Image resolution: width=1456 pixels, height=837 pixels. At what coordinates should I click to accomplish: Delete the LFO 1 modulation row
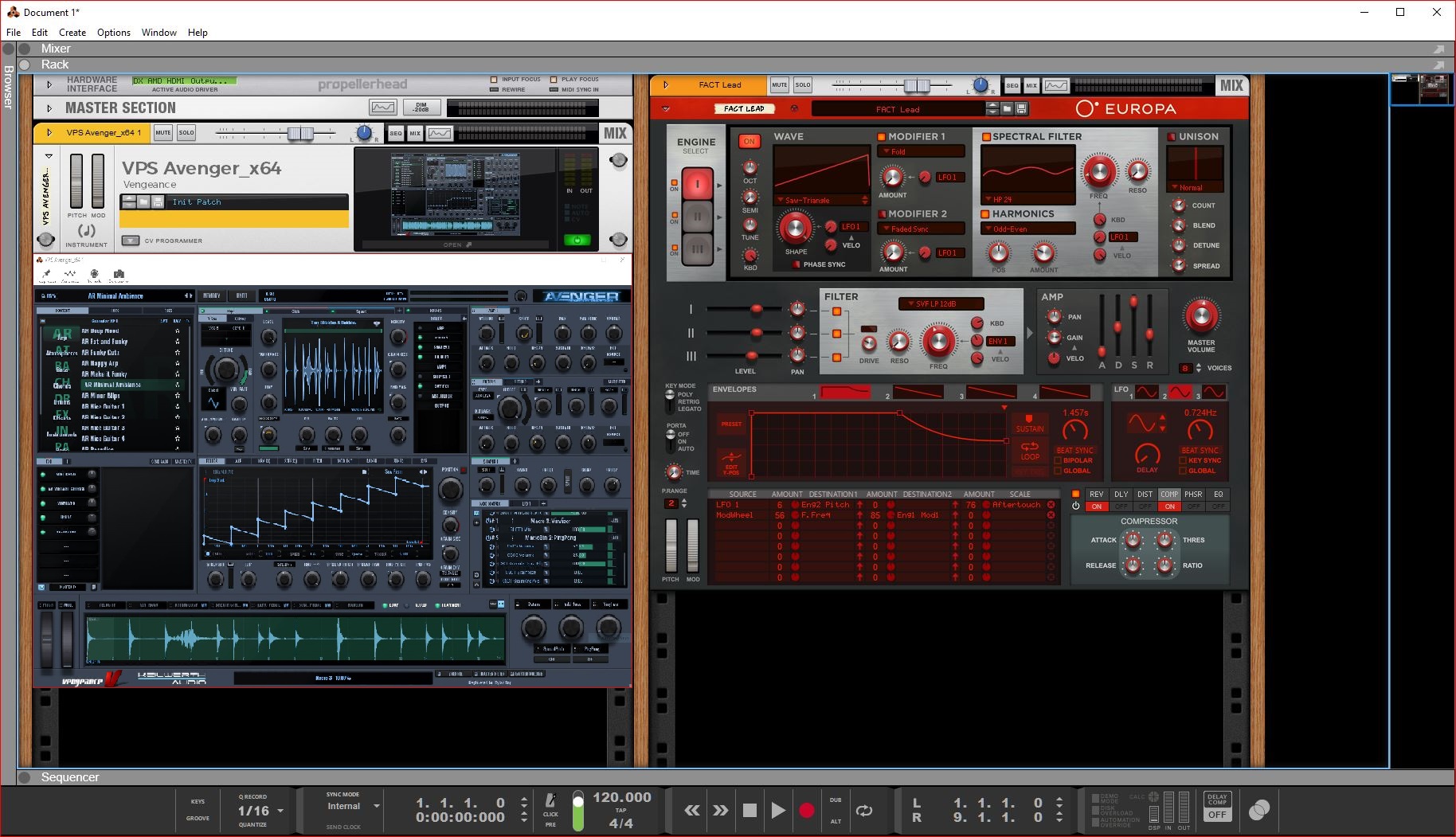[1051, 505]
